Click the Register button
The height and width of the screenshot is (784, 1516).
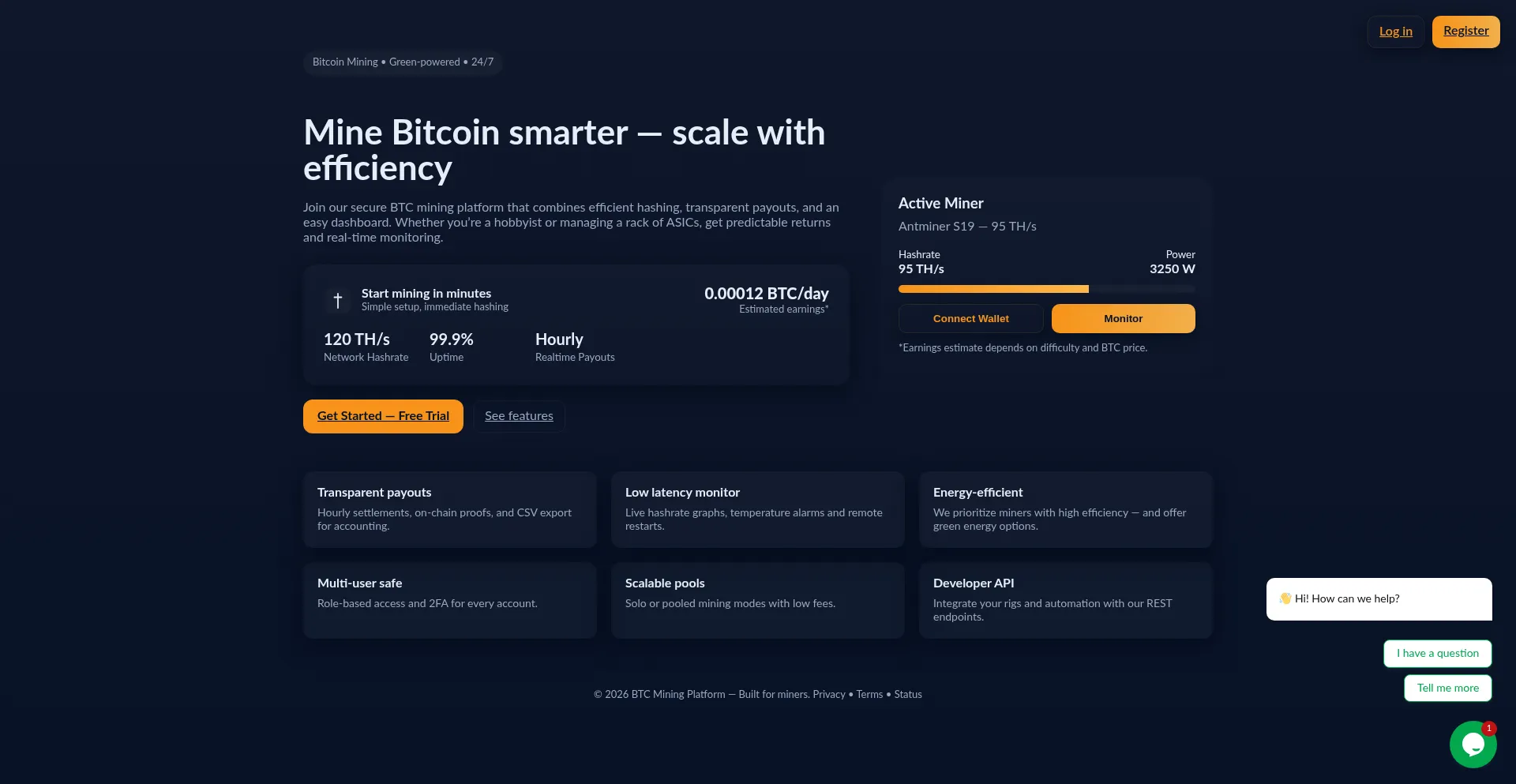pyautogui.click(x=1465, y=31)
